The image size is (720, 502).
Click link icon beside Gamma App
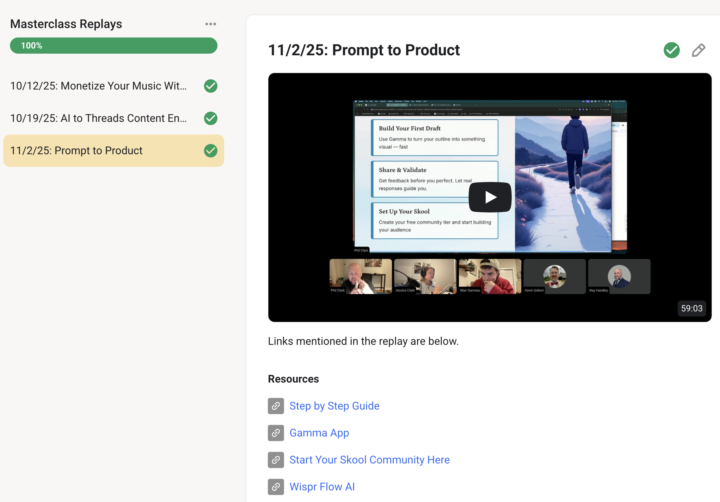click(276, 433)
